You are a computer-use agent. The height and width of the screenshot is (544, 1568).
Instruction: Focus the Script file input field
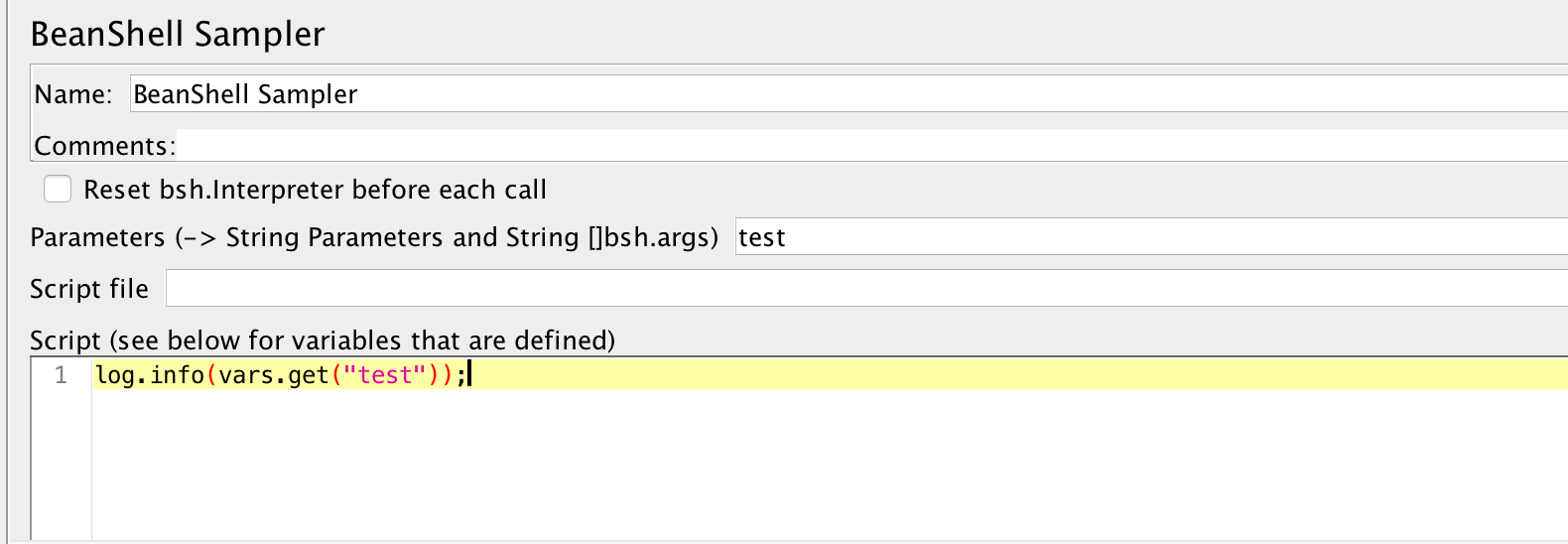tap(863, 289)
